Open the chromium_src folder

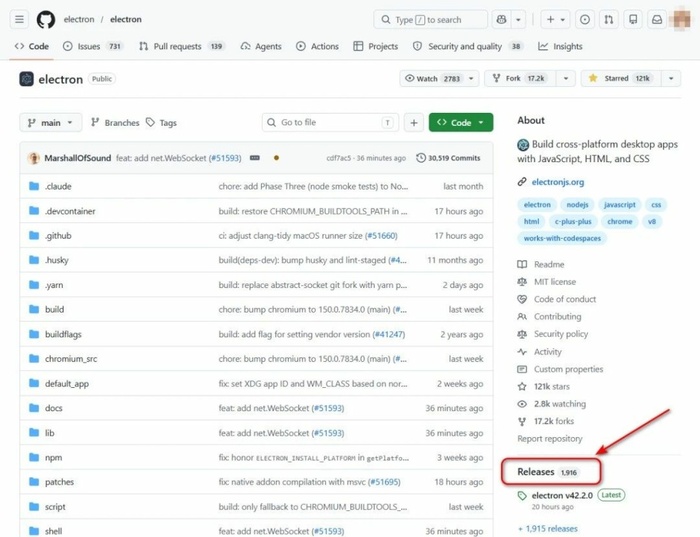(x=71, y=359)
